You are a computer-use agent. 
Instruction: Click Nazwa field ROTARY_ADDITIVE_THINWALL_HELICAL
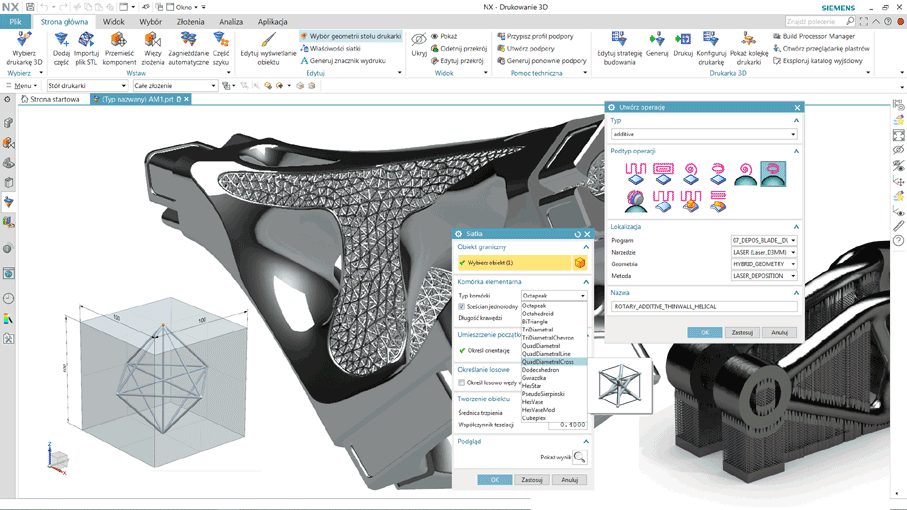coord(704,306)
